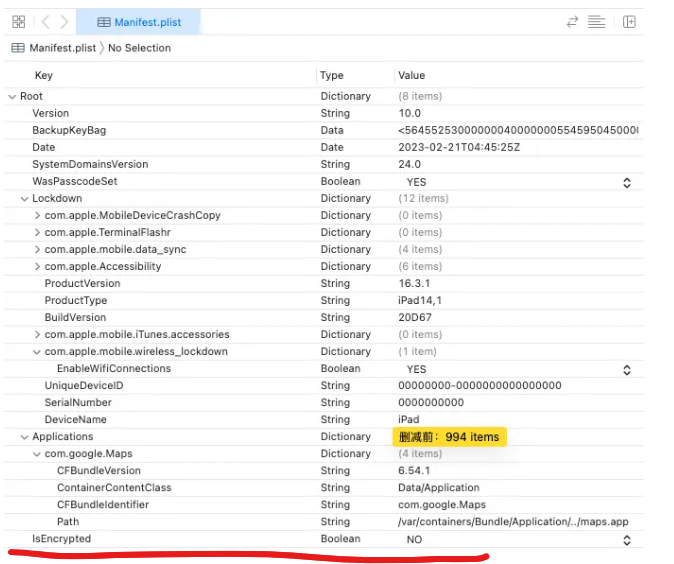Click the Key column header
Screen dimensions: 674x564
(x=44, y=75)
